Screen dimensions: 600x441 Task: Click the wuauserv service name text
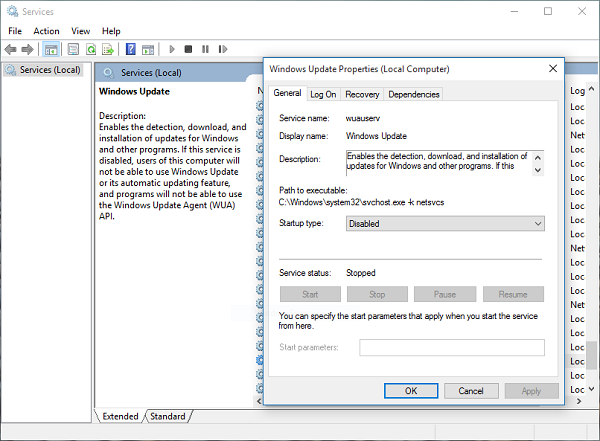pyautogui.click(x=363, y=118)
